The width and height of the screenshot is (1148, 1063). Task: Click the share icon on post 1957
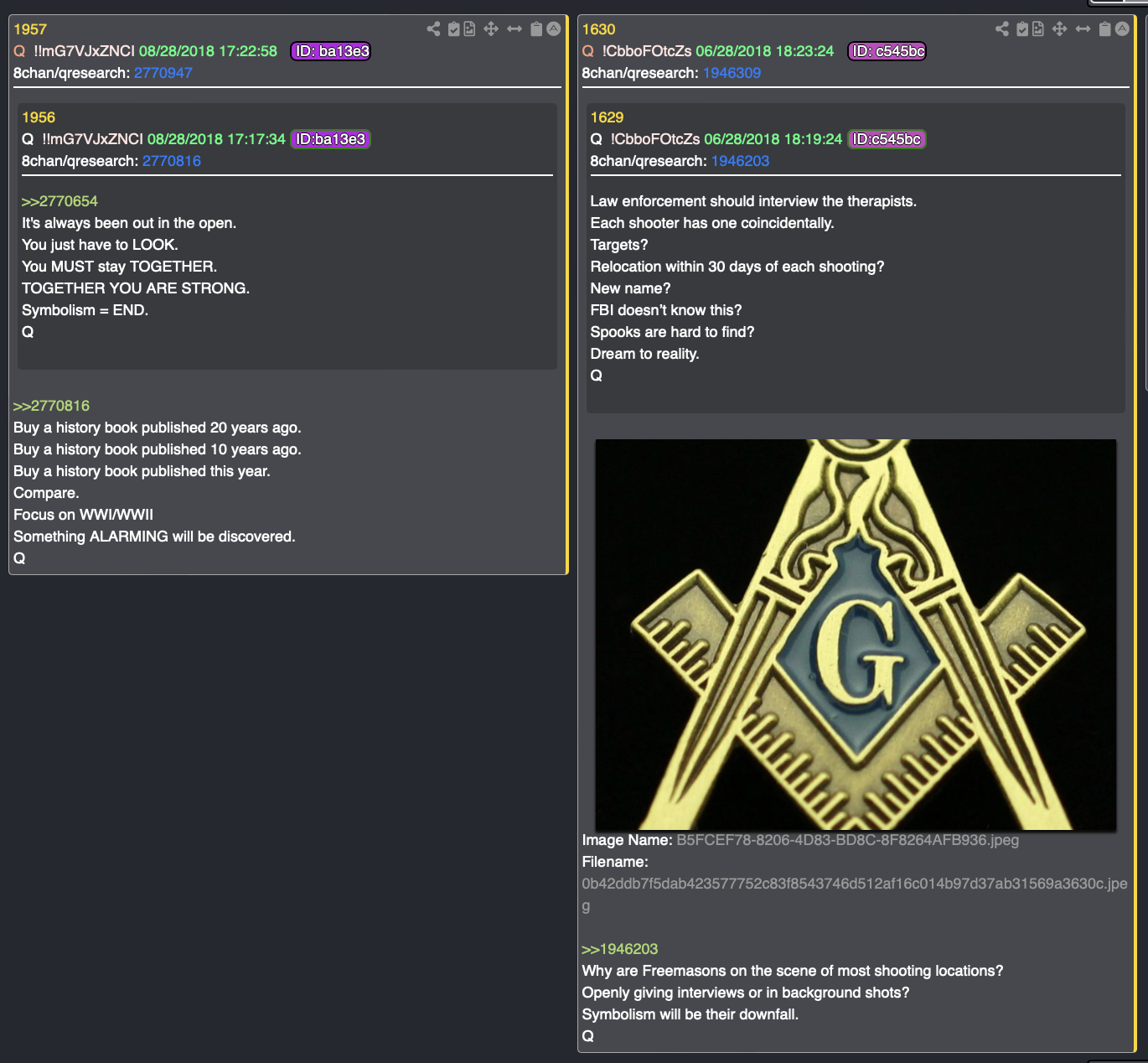click(433, 29)
